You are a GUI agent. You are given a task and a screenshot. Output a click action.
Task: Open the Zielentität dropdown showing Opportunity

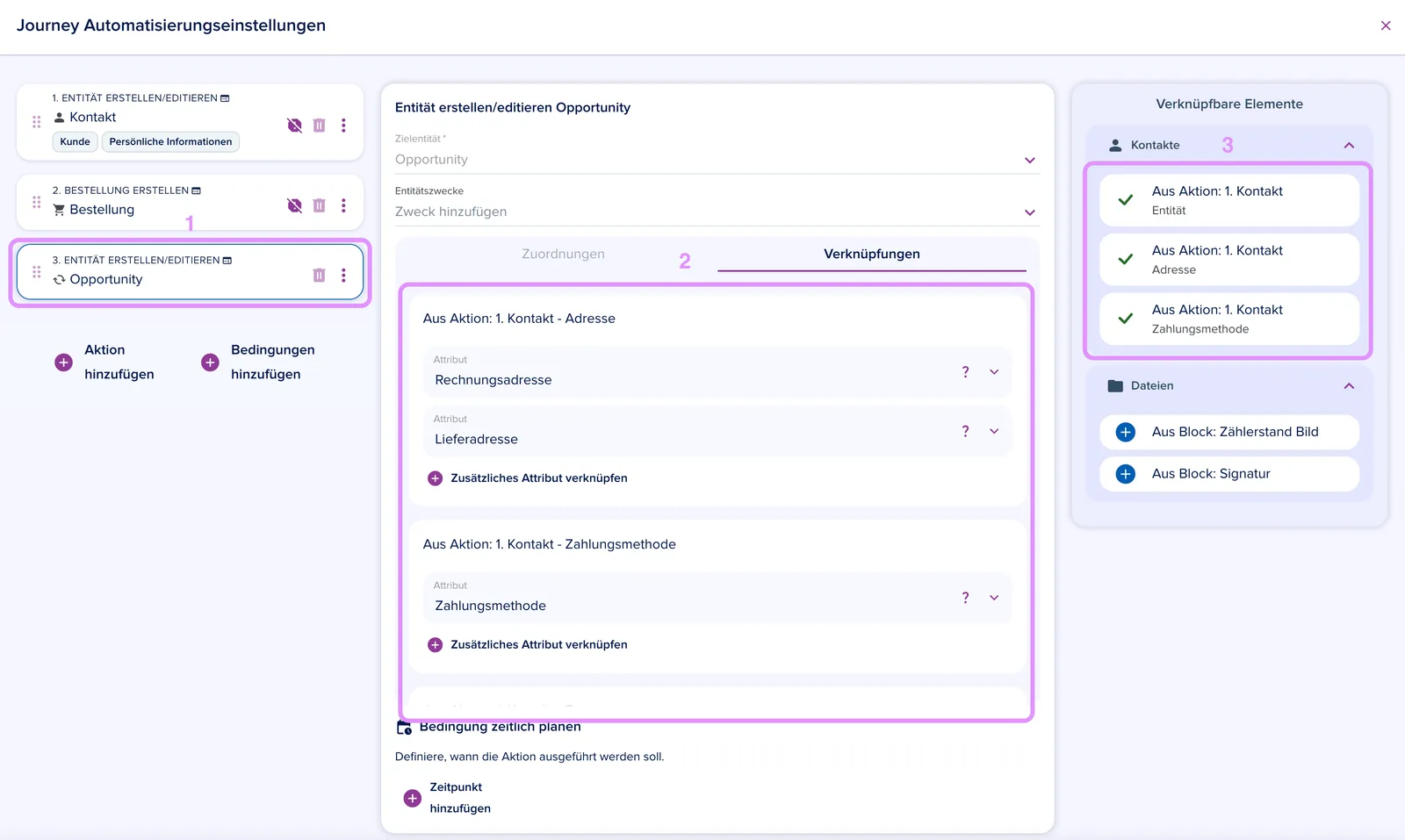click(717, 160)
